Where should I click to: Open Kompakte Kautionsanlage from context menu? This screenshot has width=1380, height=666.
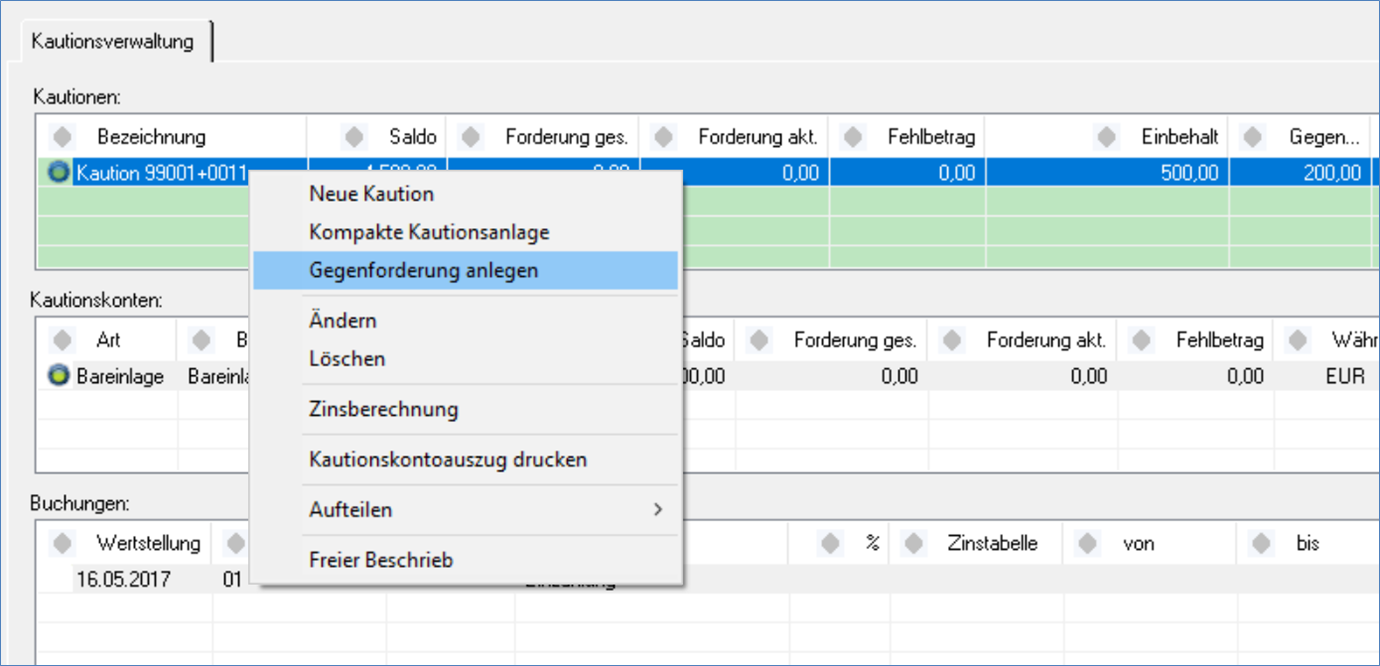pyautogui.click(x=429, y=233)
